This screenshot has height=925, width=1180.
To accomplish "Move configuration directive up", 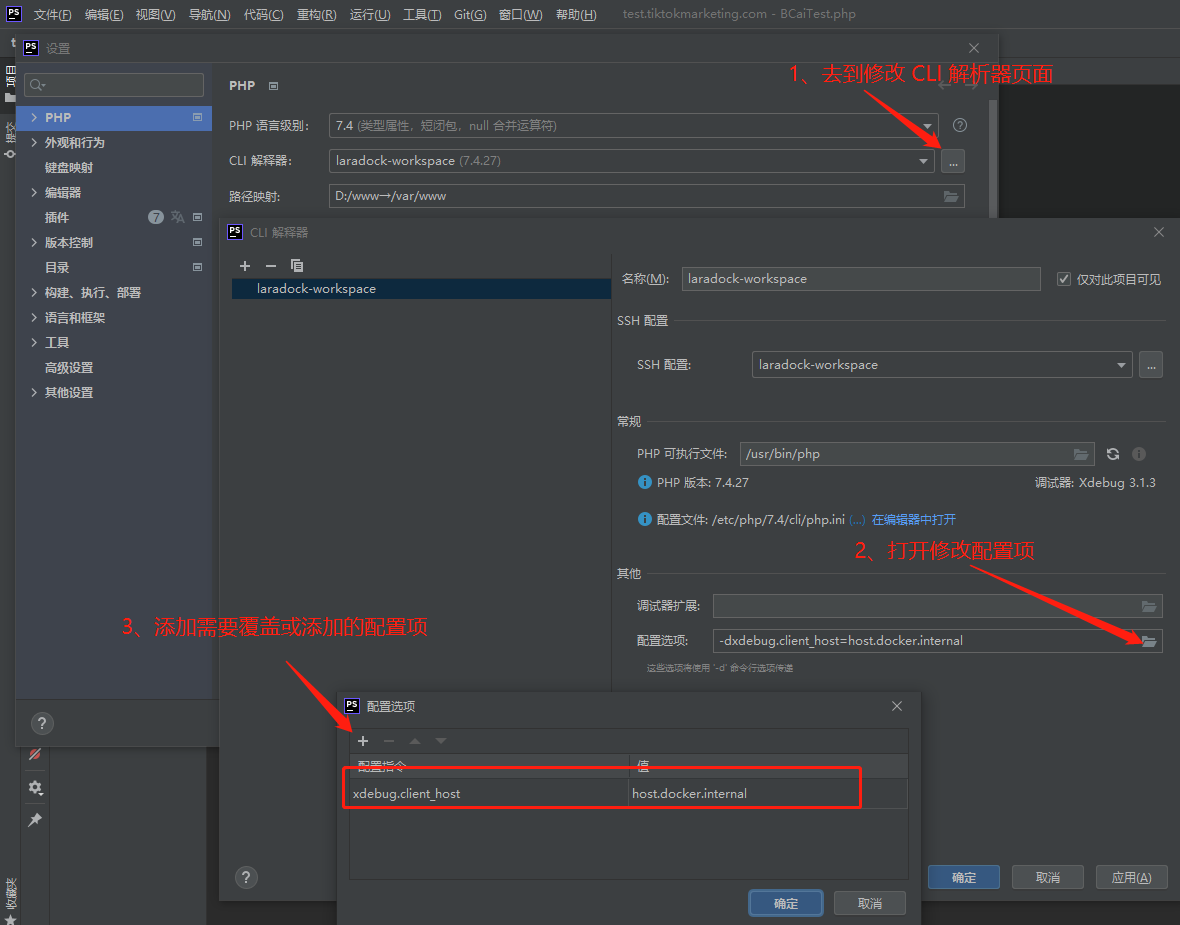I will click(x=415, y=741).
